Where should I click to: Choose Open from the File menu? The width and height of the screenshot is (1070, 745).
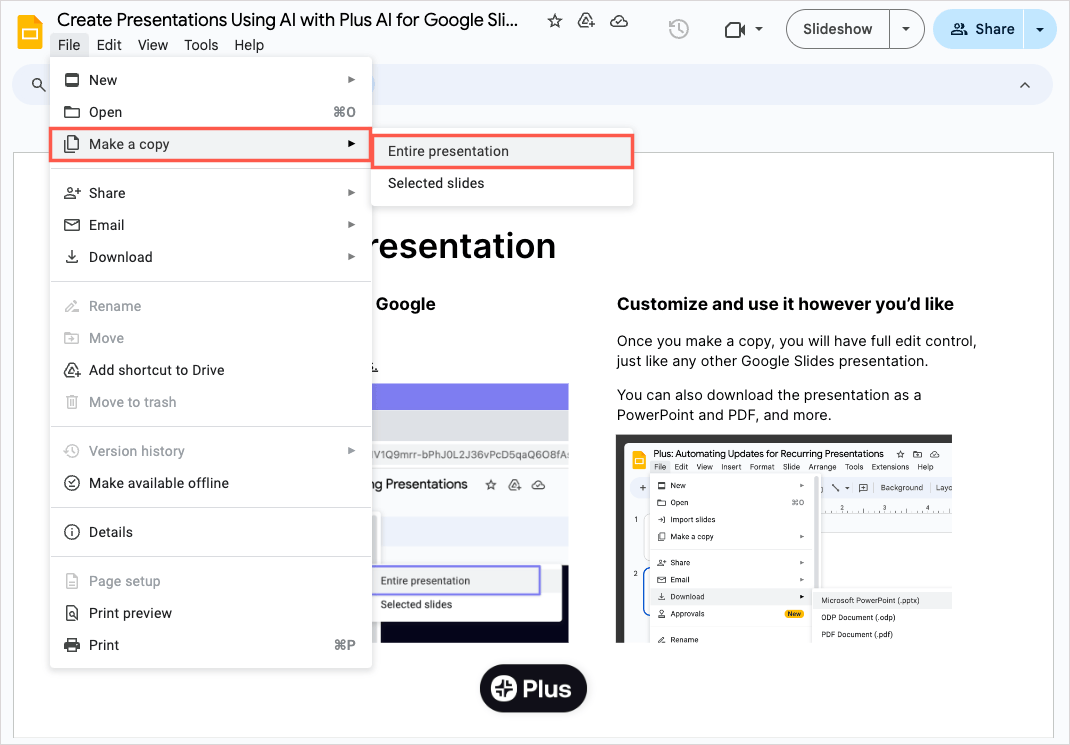point(211,112)
